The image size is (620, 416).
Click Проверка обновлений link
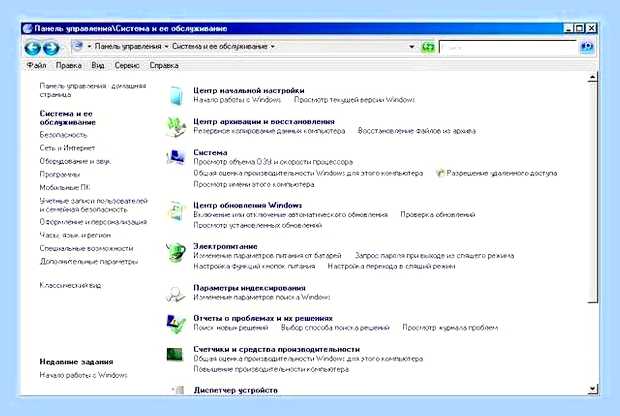[x=438, y=214]
